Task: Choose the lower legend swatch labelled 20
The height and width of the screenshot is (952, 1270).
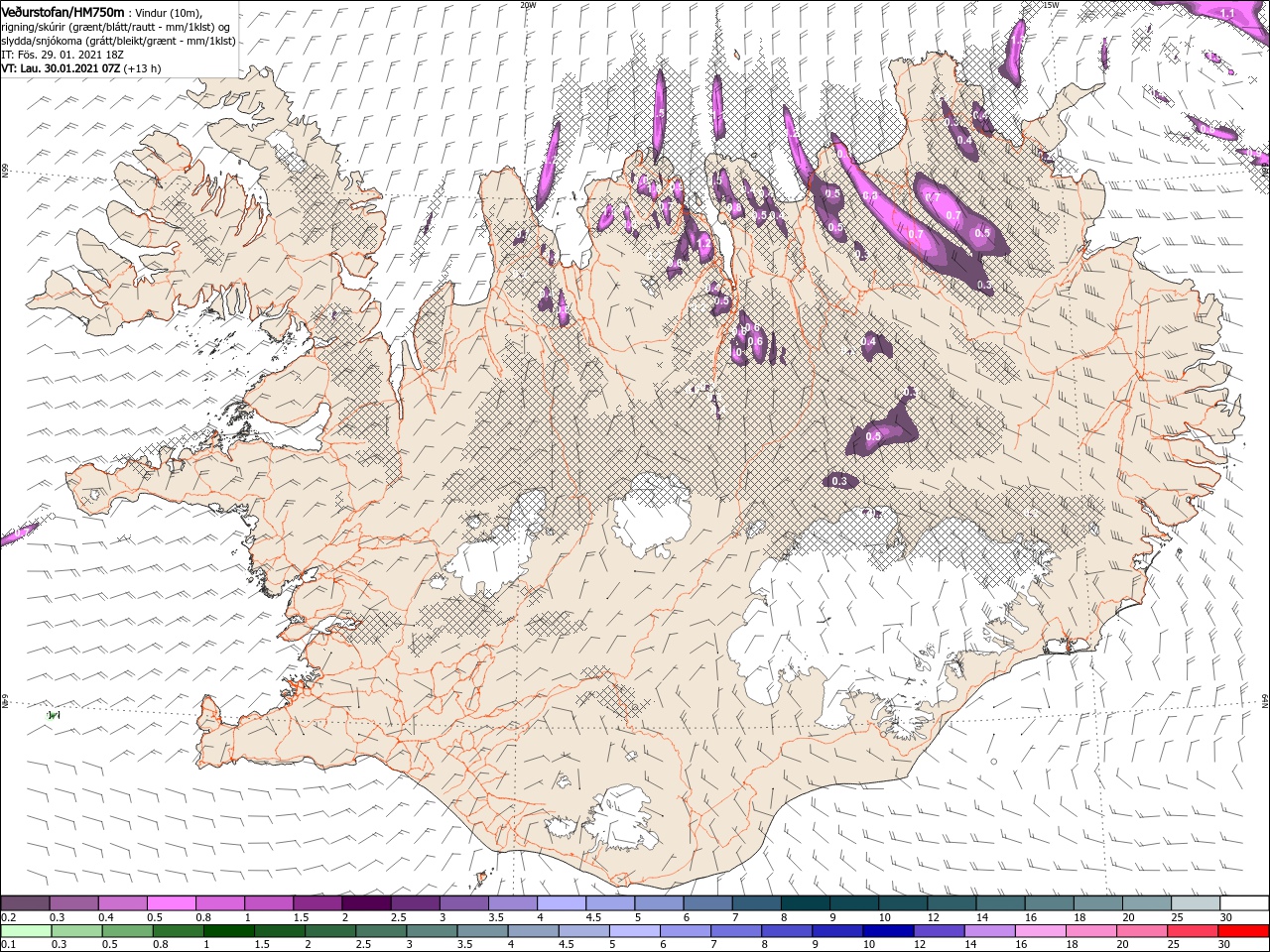Action: click(1142, 931)
